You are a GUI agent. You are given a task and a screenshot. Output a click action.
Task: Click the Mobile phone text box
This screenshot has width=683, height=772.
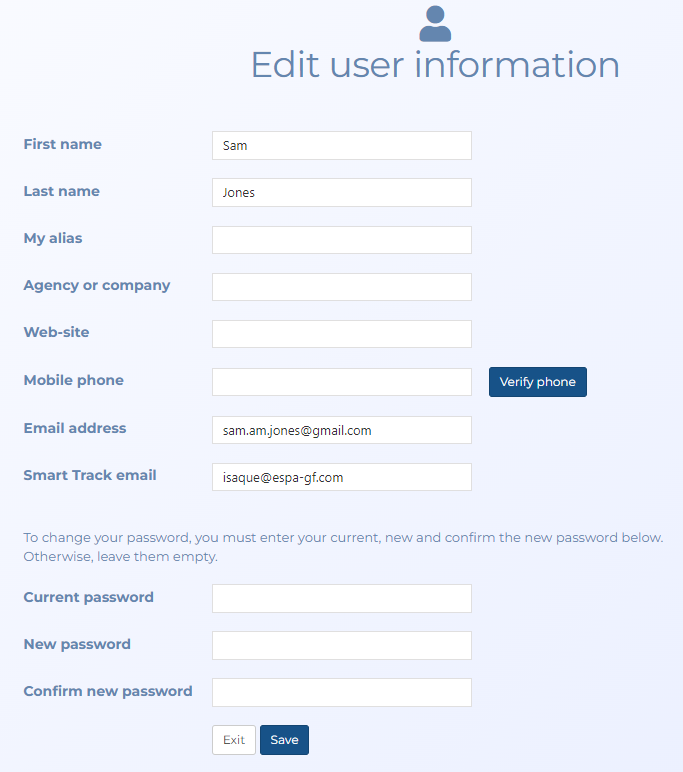pyautogui.click(x=341, y=382)
